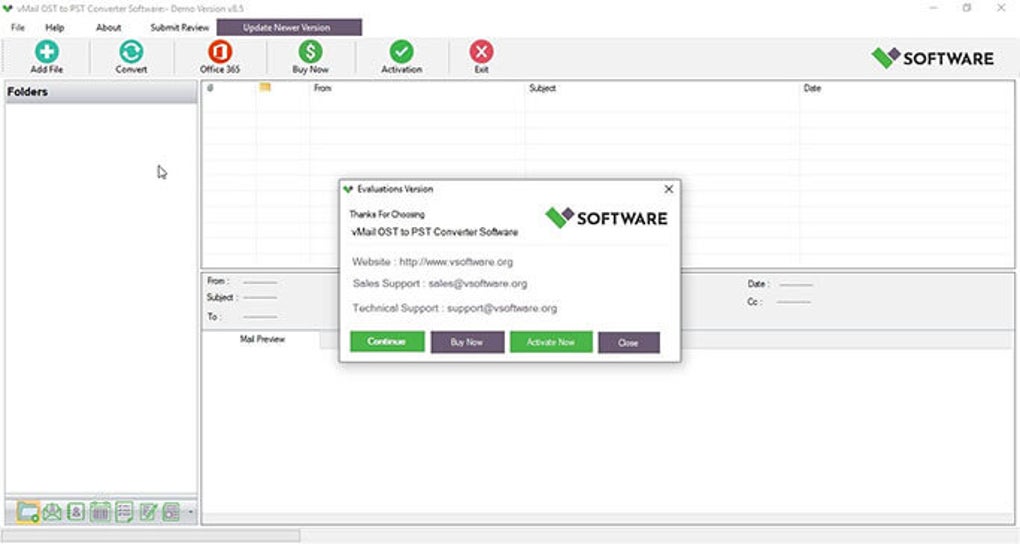Select the tasks list icon in bottom bar
The height and width of the screenshot is (544, 1020).
(x=124, y=512)
